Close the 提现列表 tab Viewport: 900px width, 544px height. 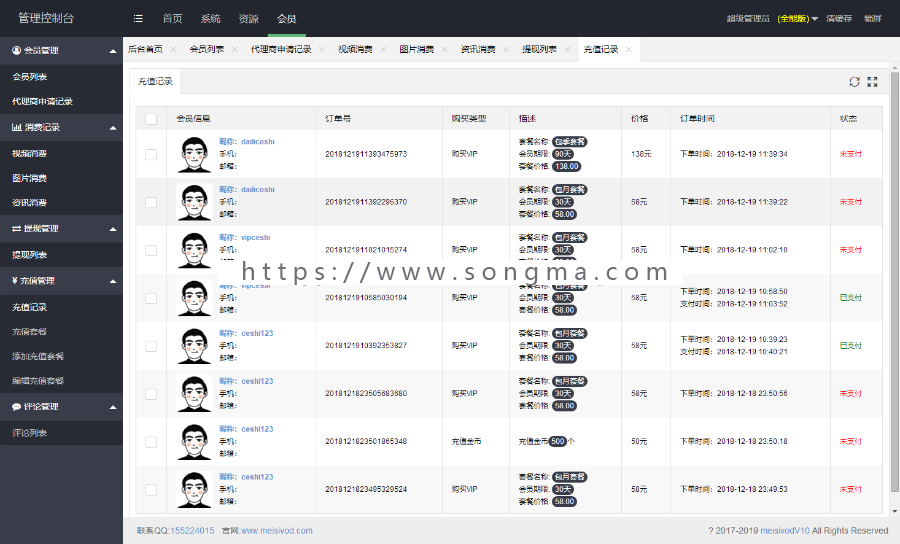click(567, 50)
